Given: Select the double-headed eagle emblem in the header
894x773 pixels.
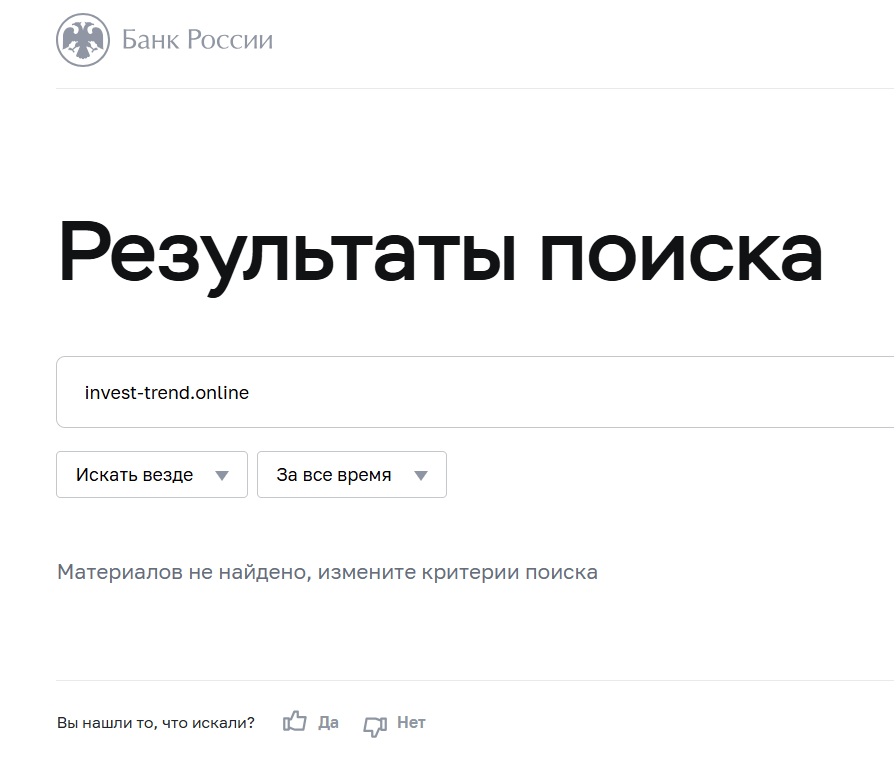Looking at the screenshot, I should tap(81, 40).
